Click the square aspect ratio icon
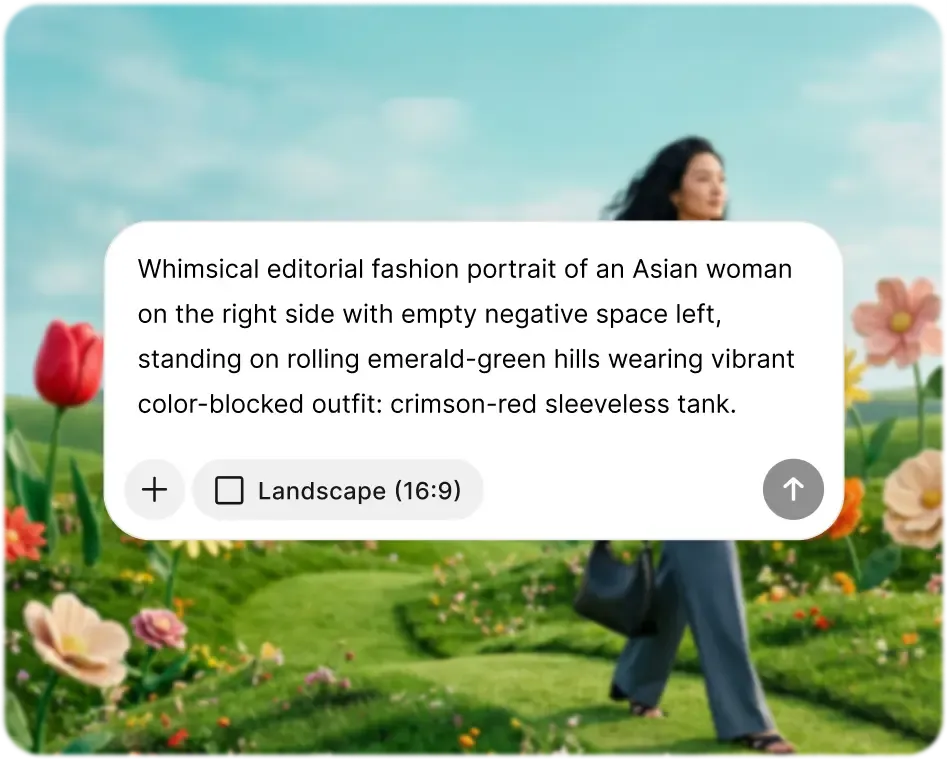The image size is (947, 759). 230,490
